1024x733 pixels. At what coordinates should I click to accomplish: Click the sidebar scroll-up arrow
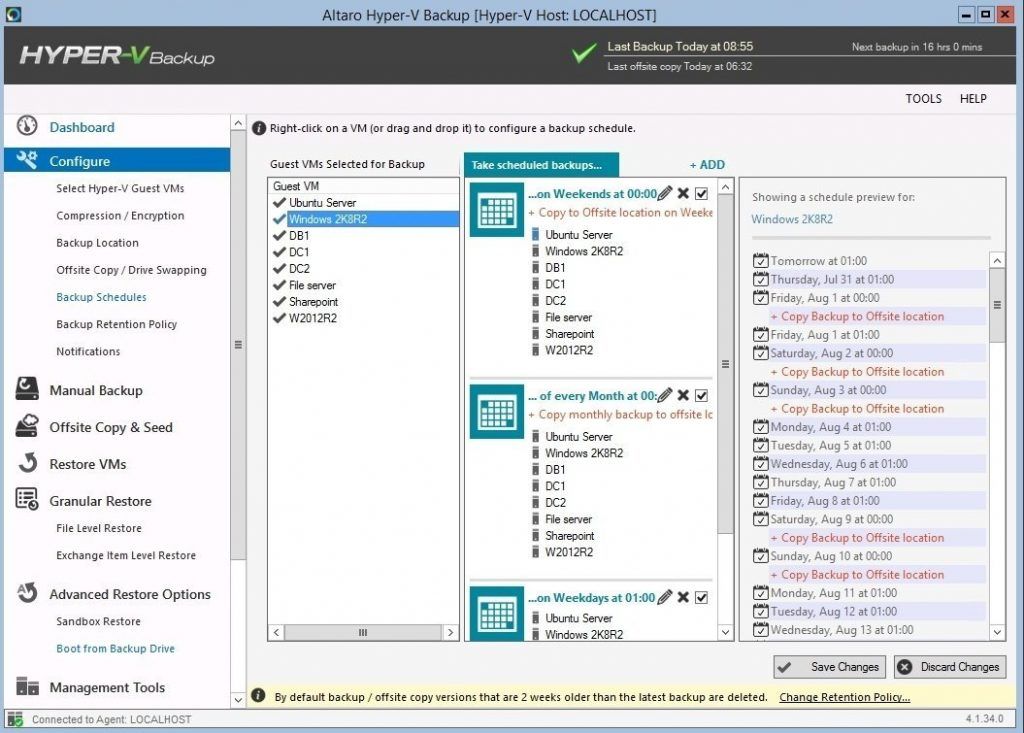point(238,123)
